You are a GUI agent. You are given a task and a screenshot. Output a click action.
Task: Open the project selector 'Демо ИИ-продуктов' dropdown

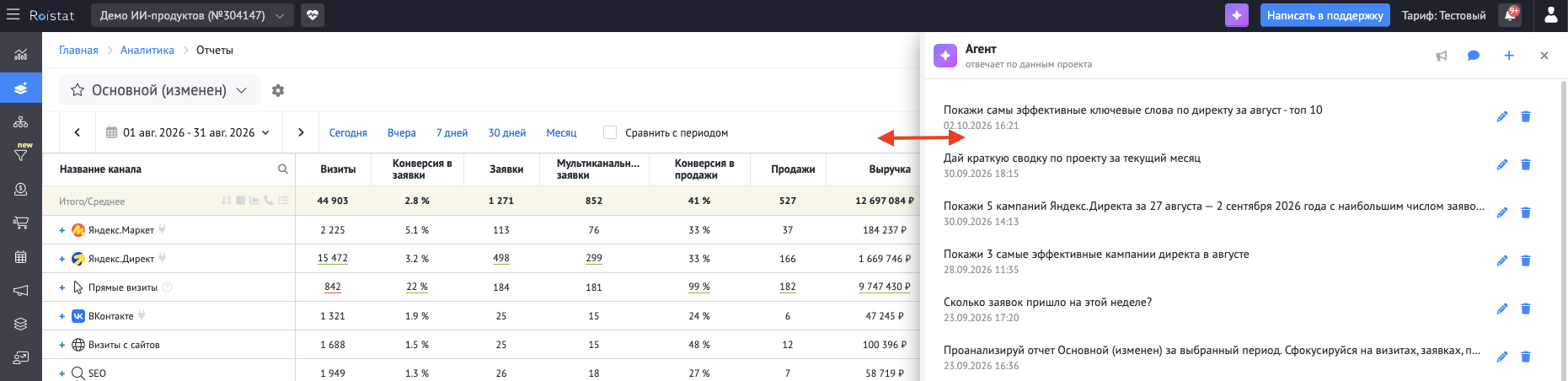(191, 15)
